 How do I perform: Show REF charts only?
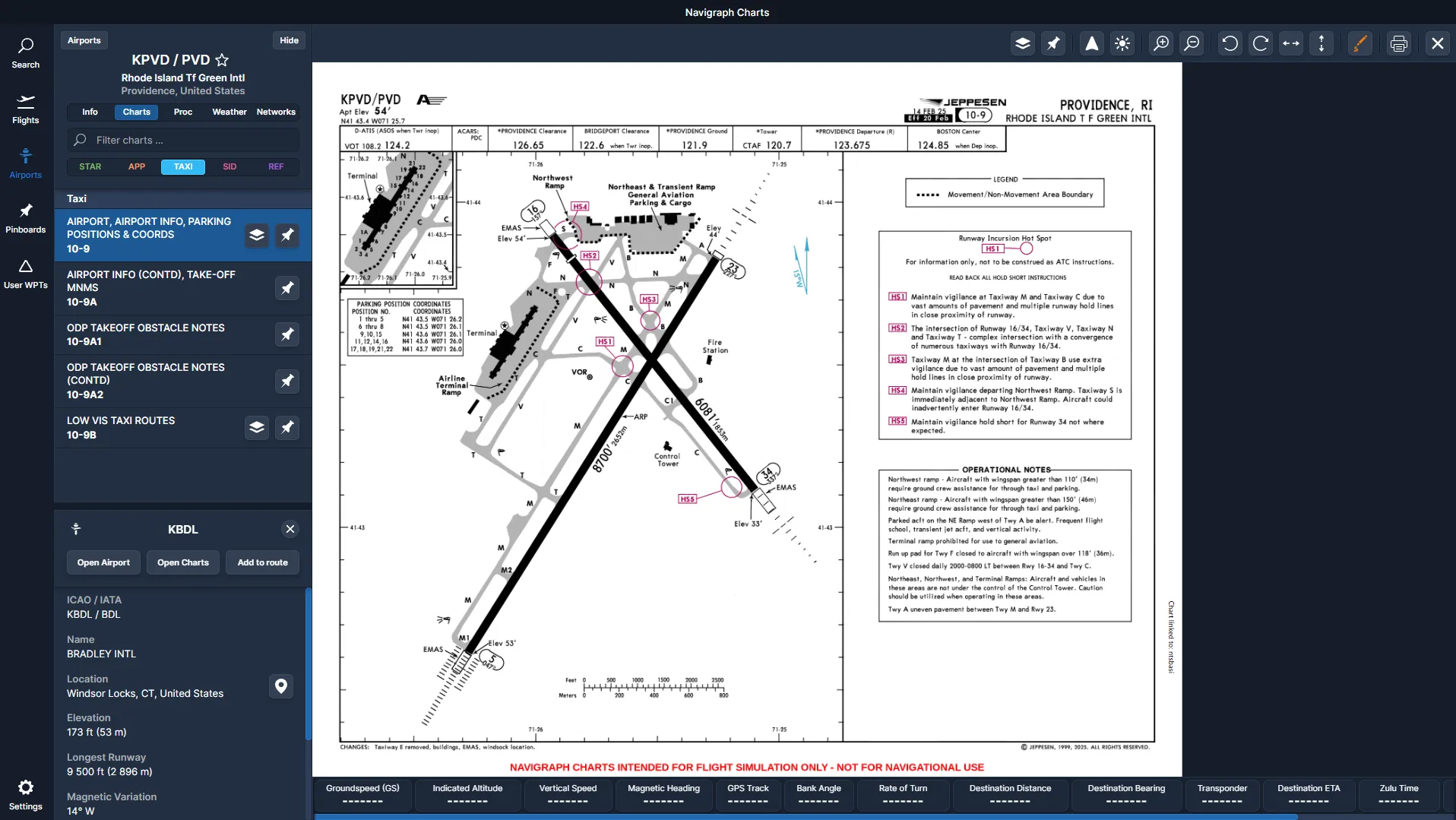coord(275,166)
